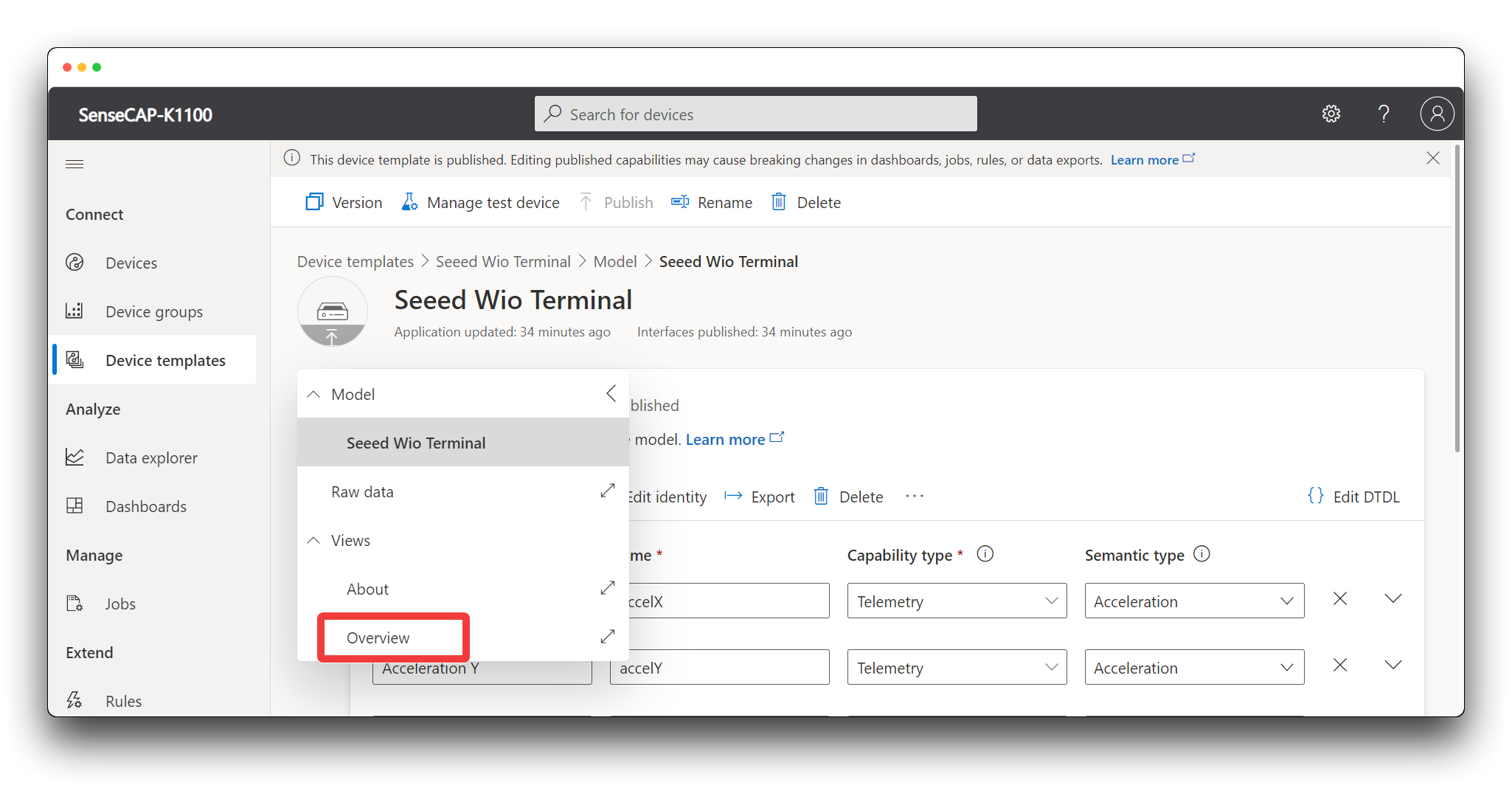Viewport: 1512px width, 788px height.
Task: Expand the About view icon
Action: (608, 588)
